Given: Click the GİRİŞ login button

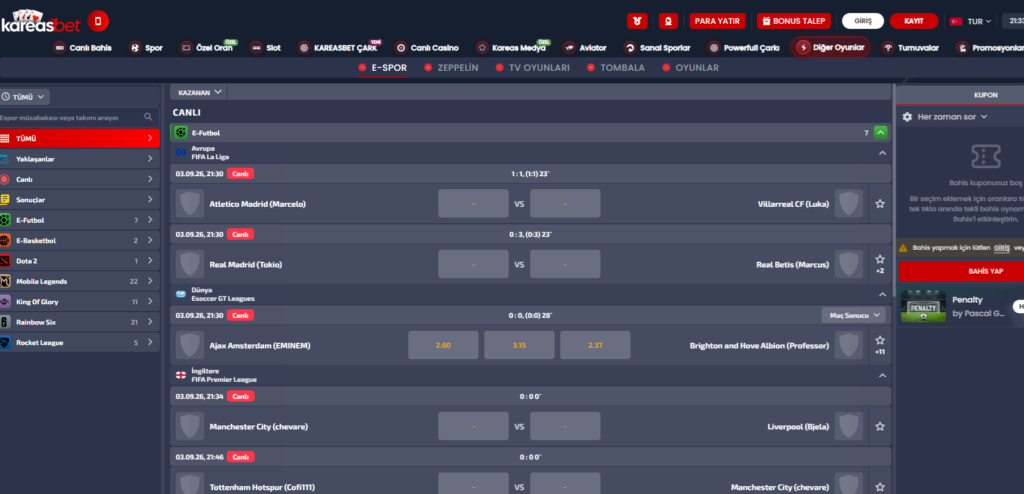Looking at the screenshot, I should (x=863, y=21).
